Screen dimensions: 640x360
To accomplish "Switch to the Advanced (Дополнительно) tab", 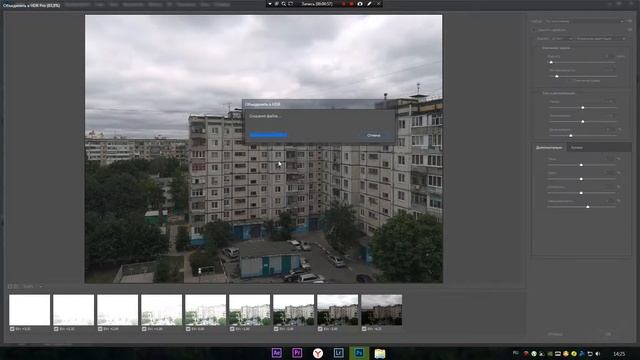I will coord(549,147).
